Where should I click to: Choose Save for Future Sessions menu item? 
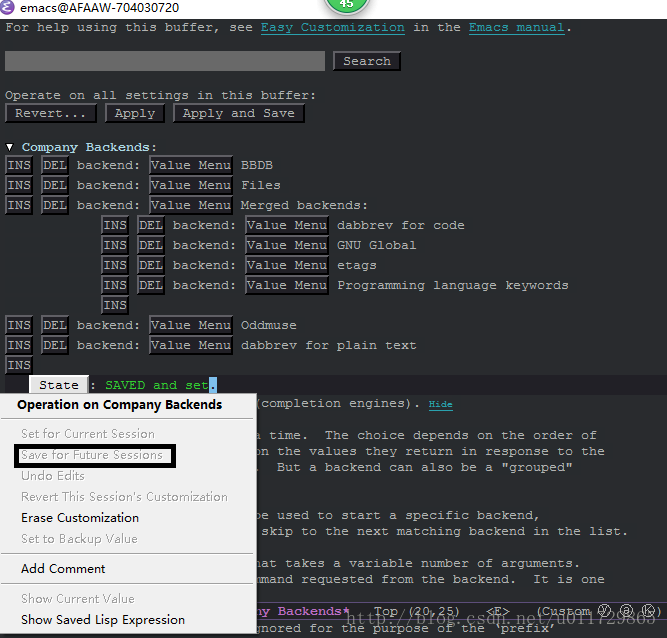(x=92, y=455)
